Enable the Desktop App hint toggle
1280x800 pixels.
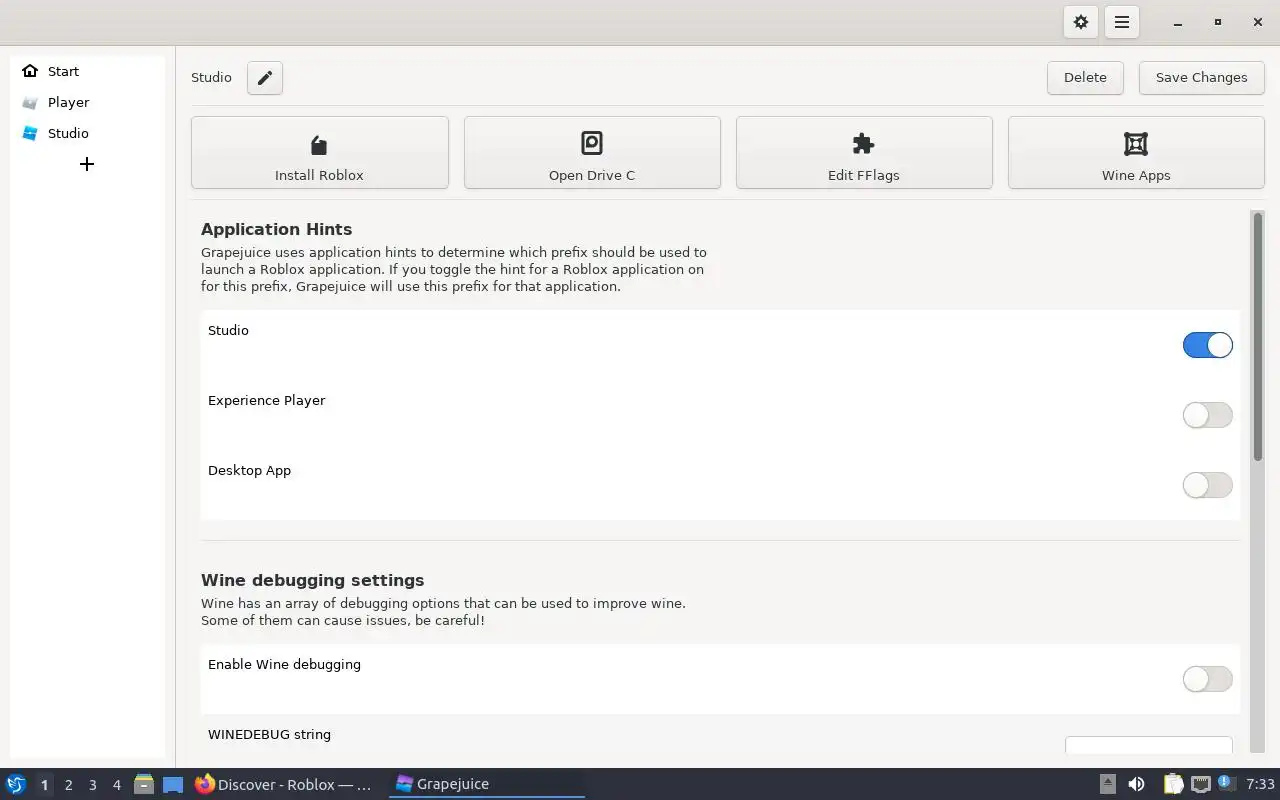(1208, 485)
